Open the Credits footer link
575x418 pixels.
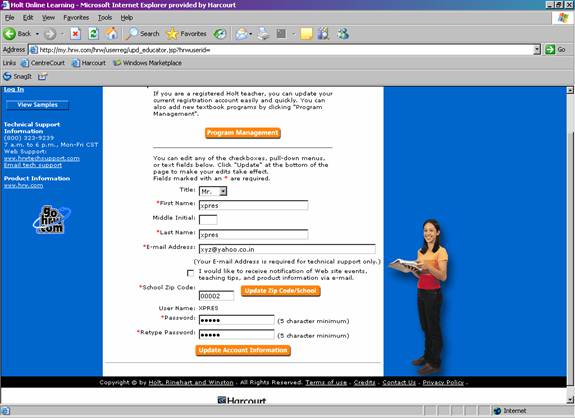[x=365, y=382]
